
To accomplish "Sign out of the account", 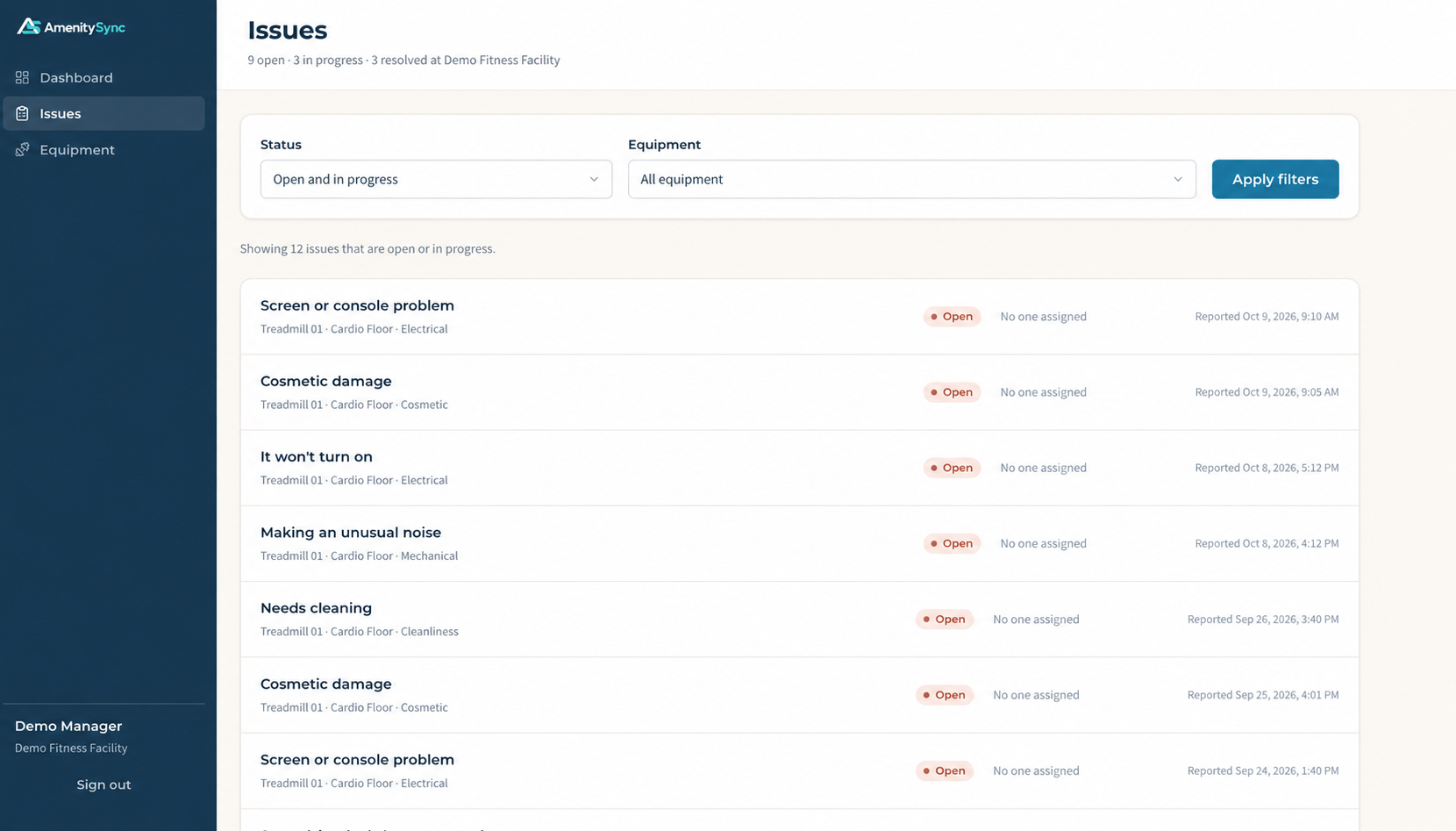I will tap(103, 784).
